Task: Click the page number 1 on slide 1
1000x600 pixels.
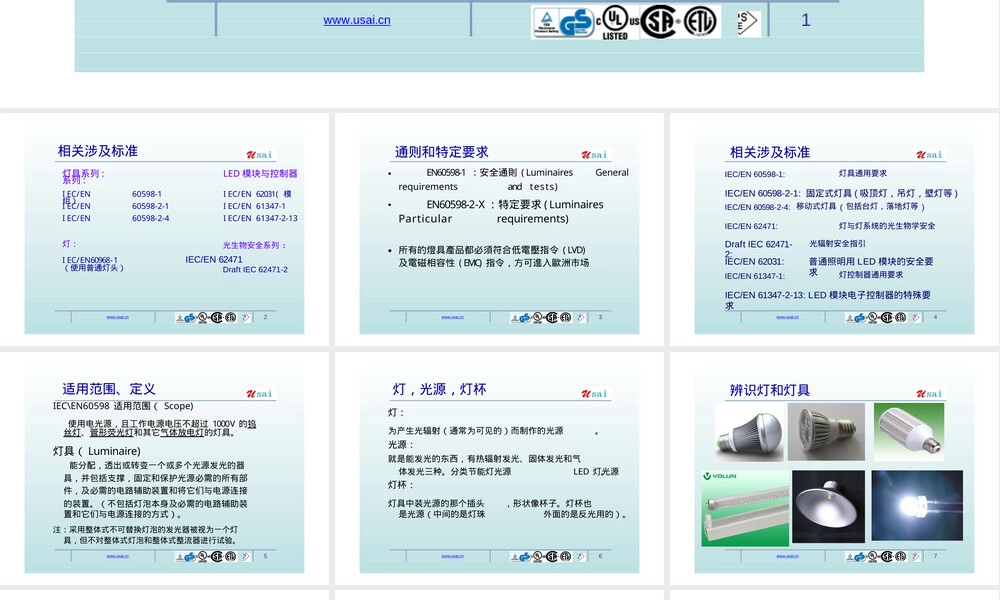Action: [805, 20]
